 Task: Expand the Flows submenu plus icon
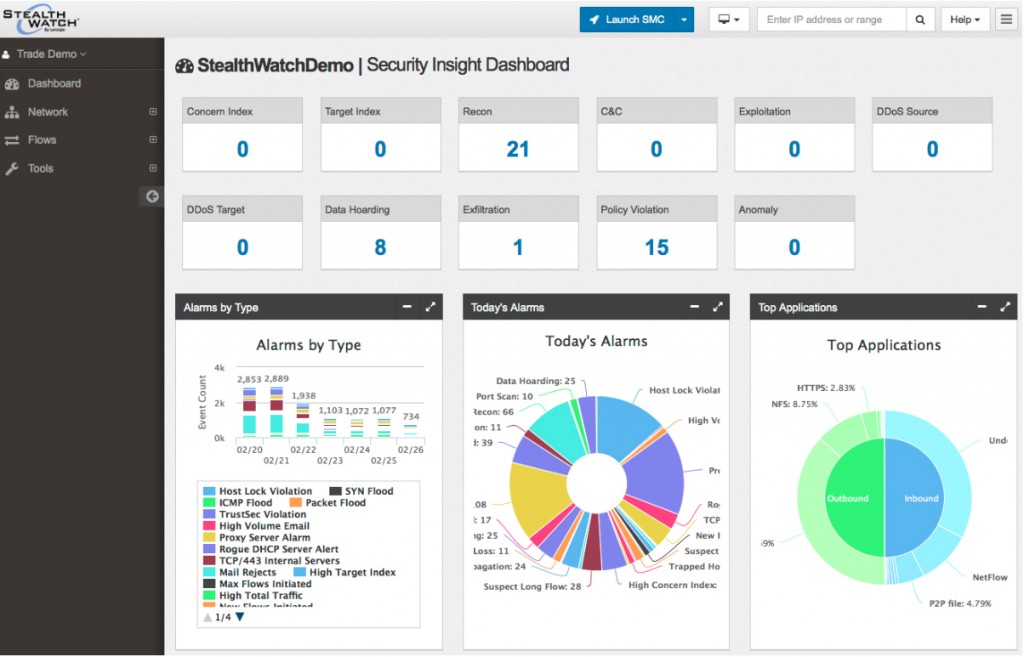(153, 140)
